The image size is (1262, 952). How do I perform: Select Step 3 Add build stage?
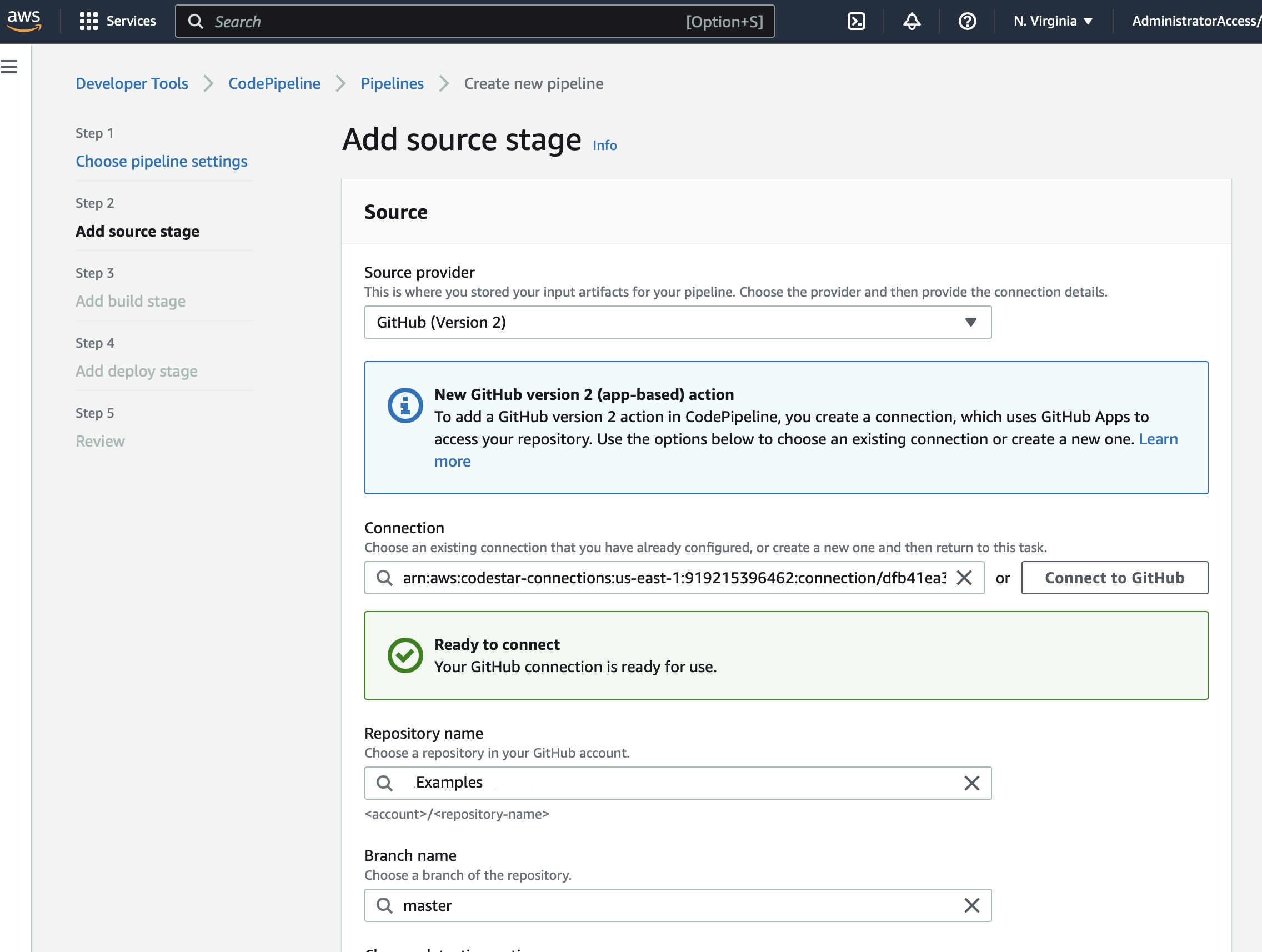(131, 300)
